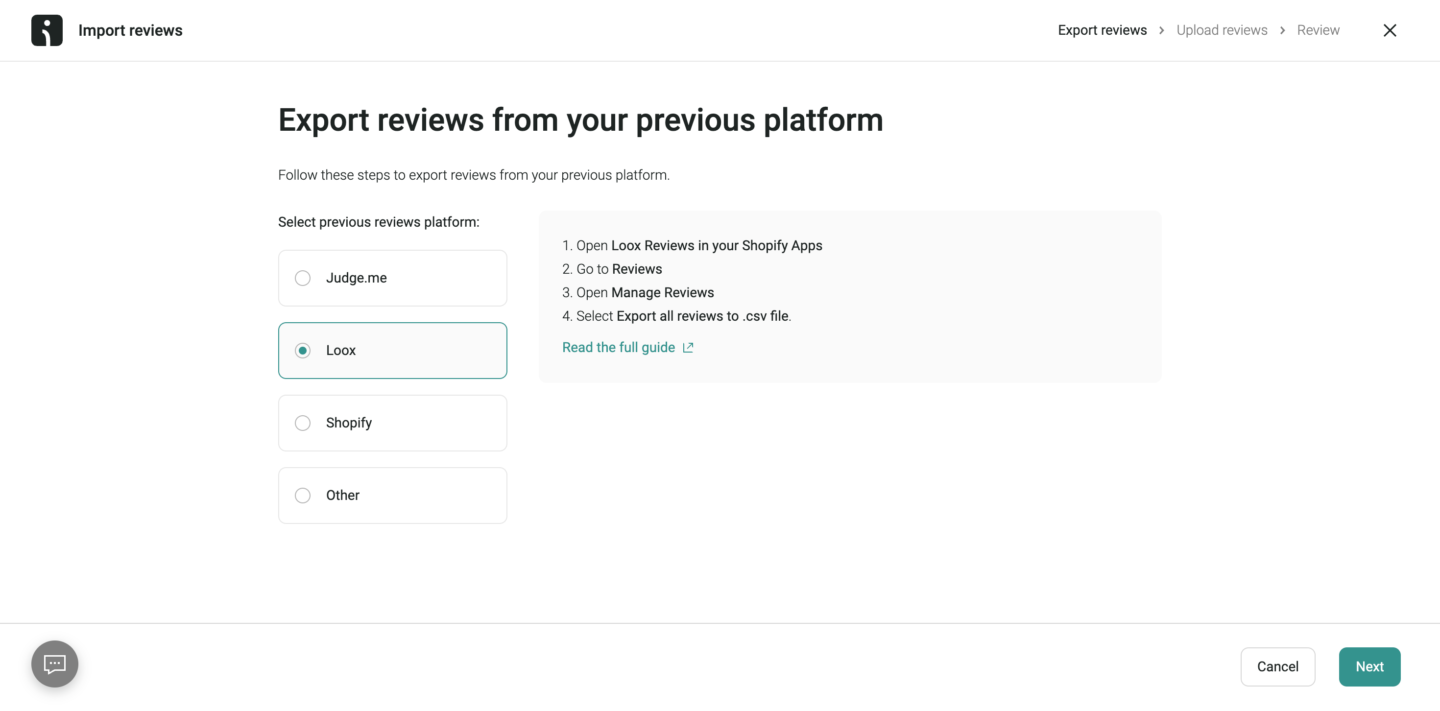Choose the Other platform radio button

click(303, 495)
